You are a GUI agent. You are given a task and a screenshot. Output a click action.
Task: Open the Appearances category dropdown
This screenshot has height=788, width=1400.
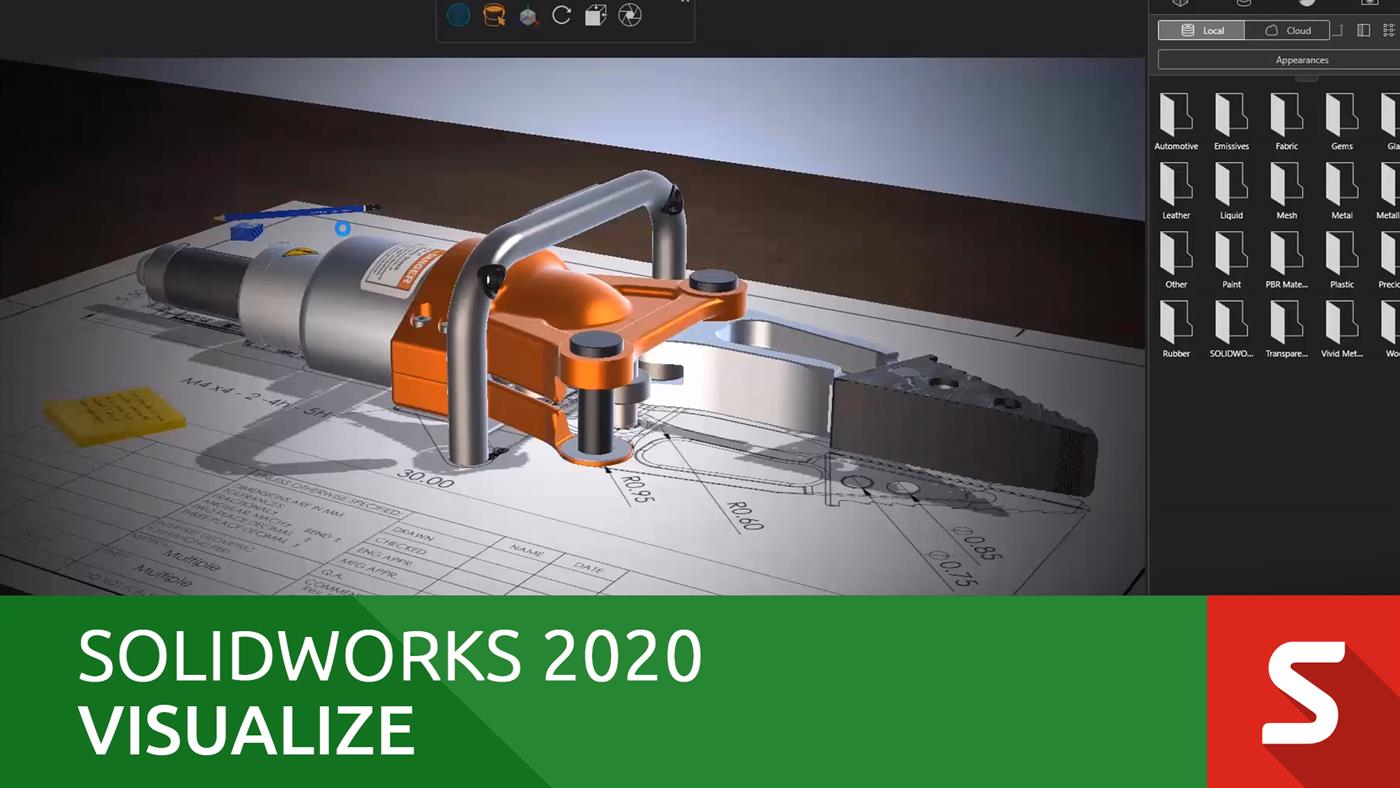tap(1301, 59)
